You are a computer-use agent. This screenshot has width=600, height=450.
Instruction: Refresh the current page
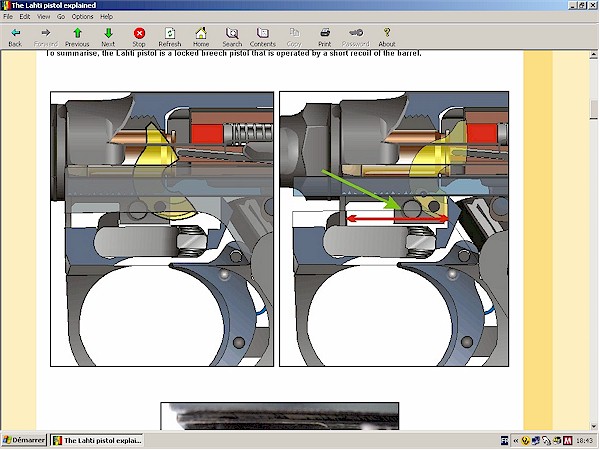point(170,37)
